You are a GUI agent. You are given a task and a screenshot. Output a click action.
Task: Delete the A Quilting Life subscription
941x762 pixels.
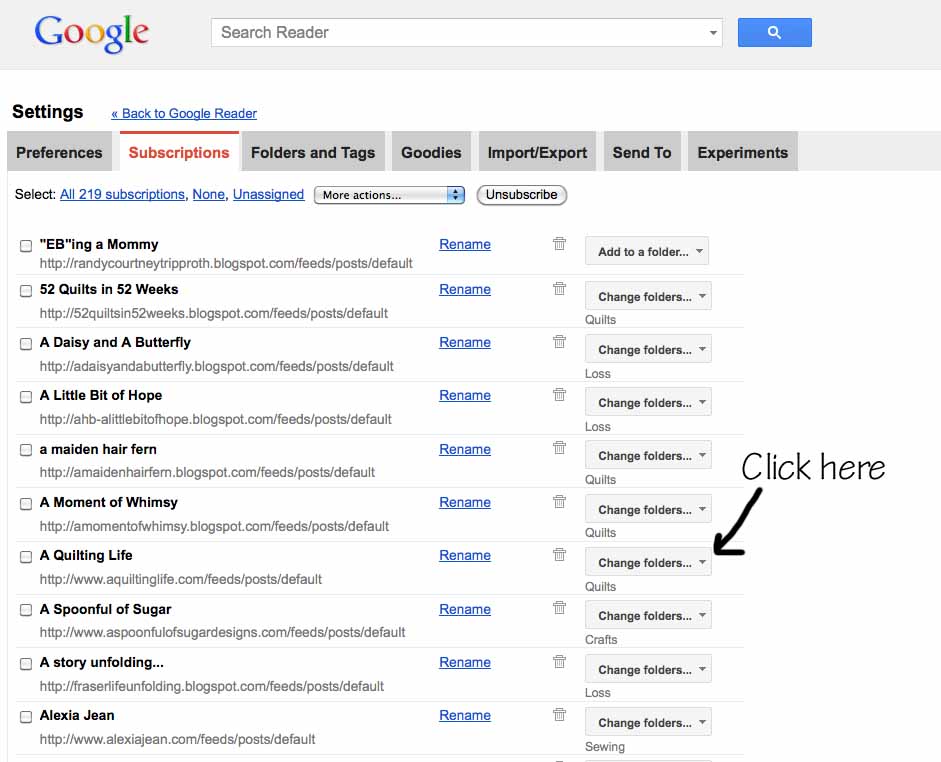coord(559,555)
